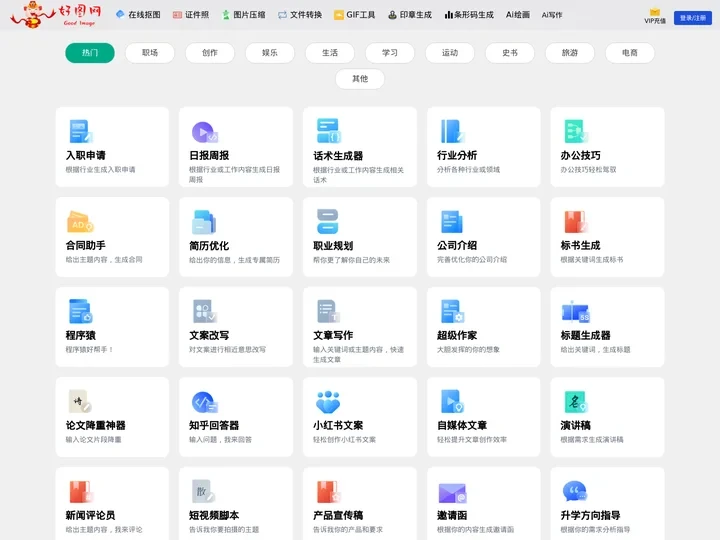Click the 好图网 Good Image logo
This screenshot has width=720, height=540.
pos(56,15)
